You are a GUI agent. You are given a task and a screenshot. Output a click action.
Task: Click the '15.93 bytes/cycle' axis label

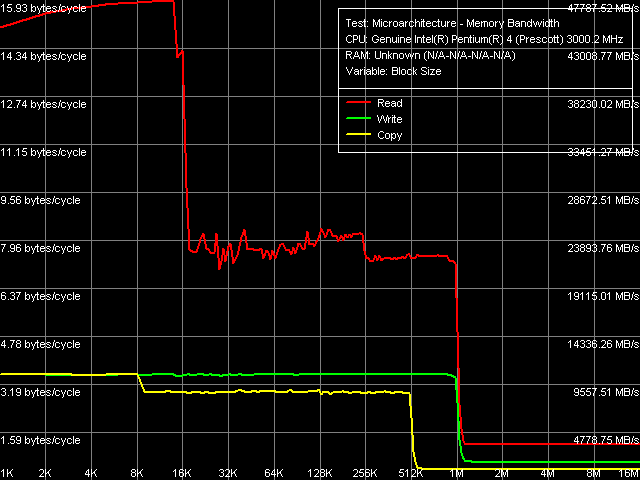pos(43,8)
